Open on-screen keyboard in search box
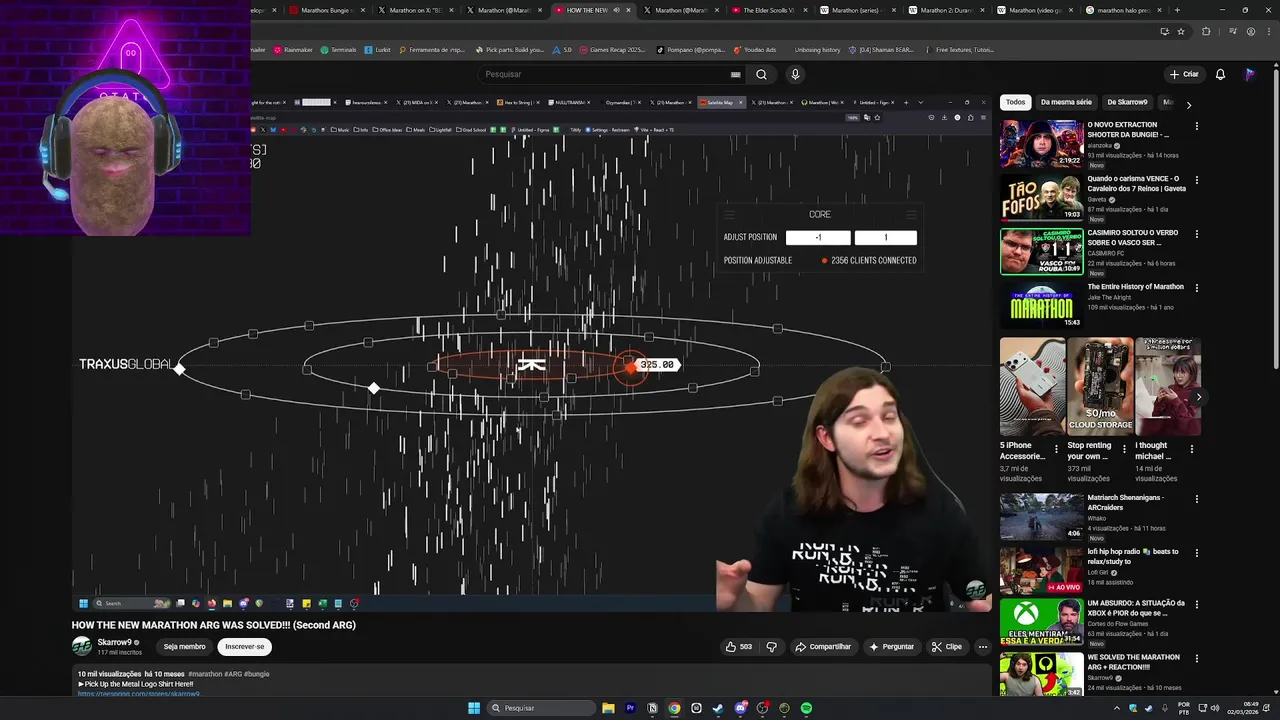This screenshot has width=1280, height=720. 736,74
